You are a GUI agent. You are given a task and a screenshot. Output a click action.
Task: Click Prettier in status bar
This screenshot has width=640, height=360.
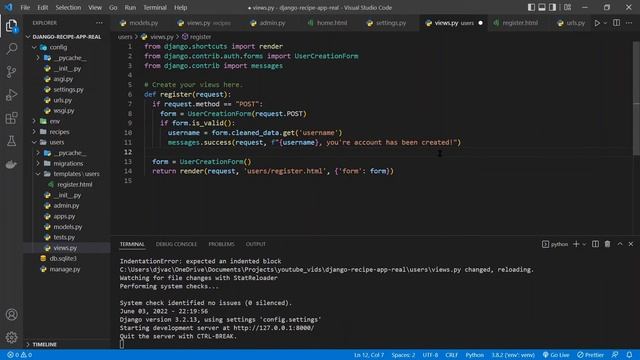[x=590, y=355]
